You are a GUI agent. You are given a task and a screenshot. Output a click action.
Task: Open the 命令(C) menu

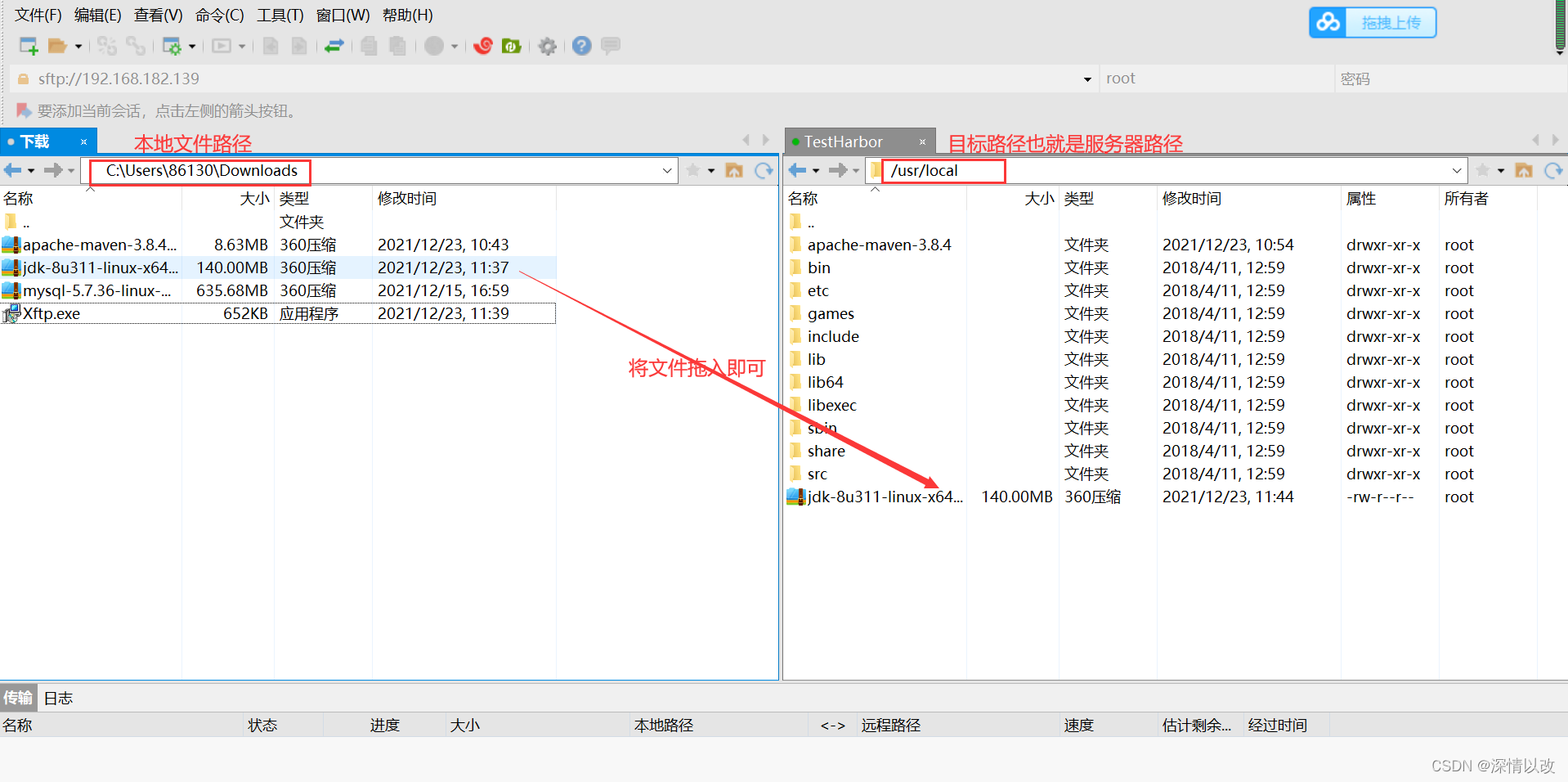219,16
